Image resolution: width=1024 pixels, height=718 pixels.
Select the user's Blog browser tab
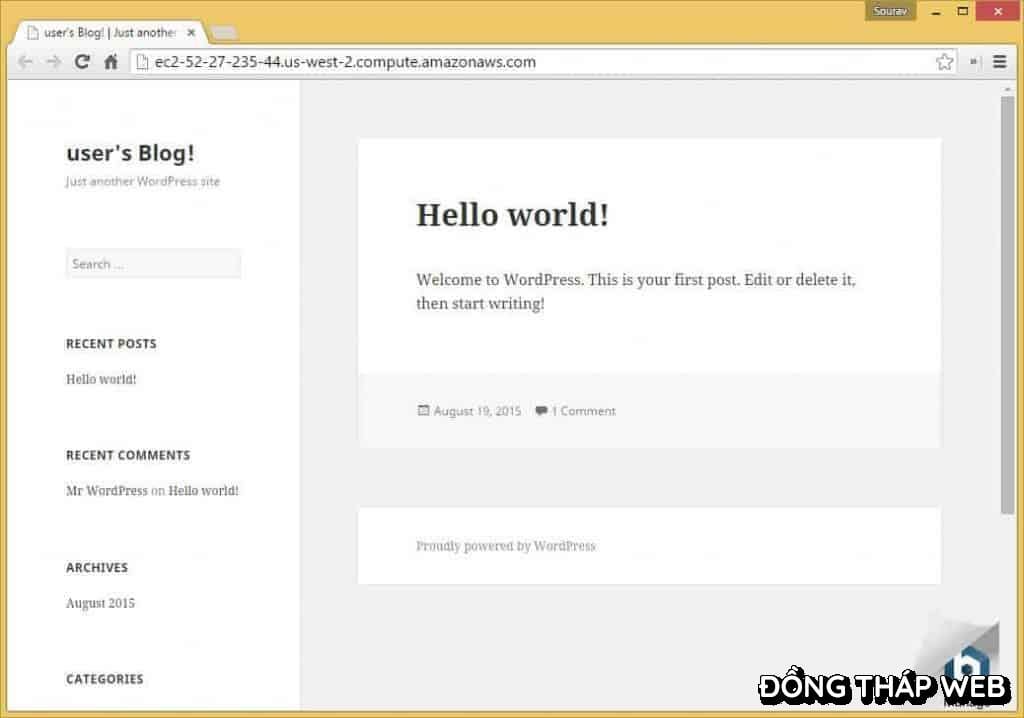coord(109,33)
